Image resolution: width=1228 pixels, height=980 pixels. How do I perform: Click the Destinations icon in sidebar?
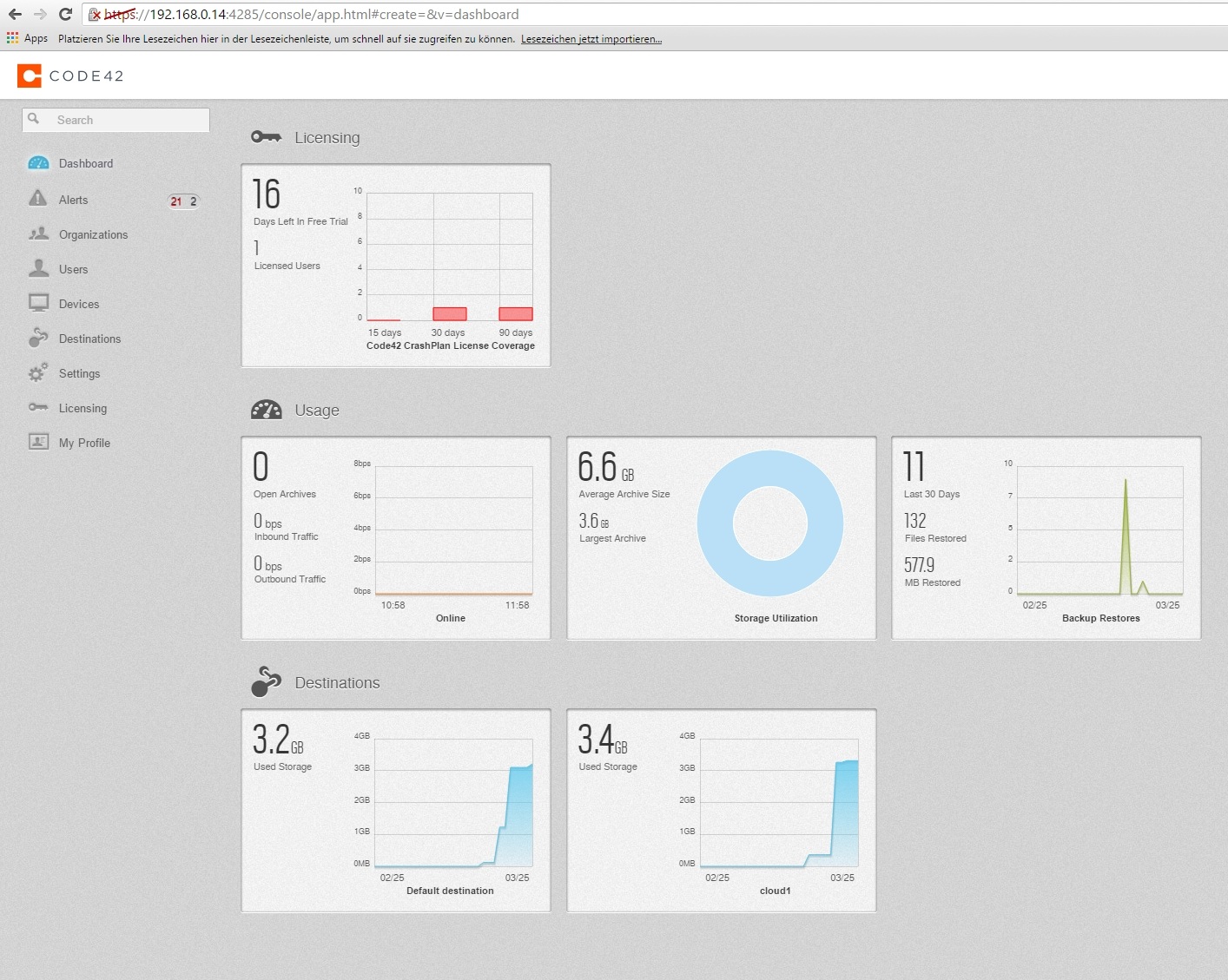point(38,338)
